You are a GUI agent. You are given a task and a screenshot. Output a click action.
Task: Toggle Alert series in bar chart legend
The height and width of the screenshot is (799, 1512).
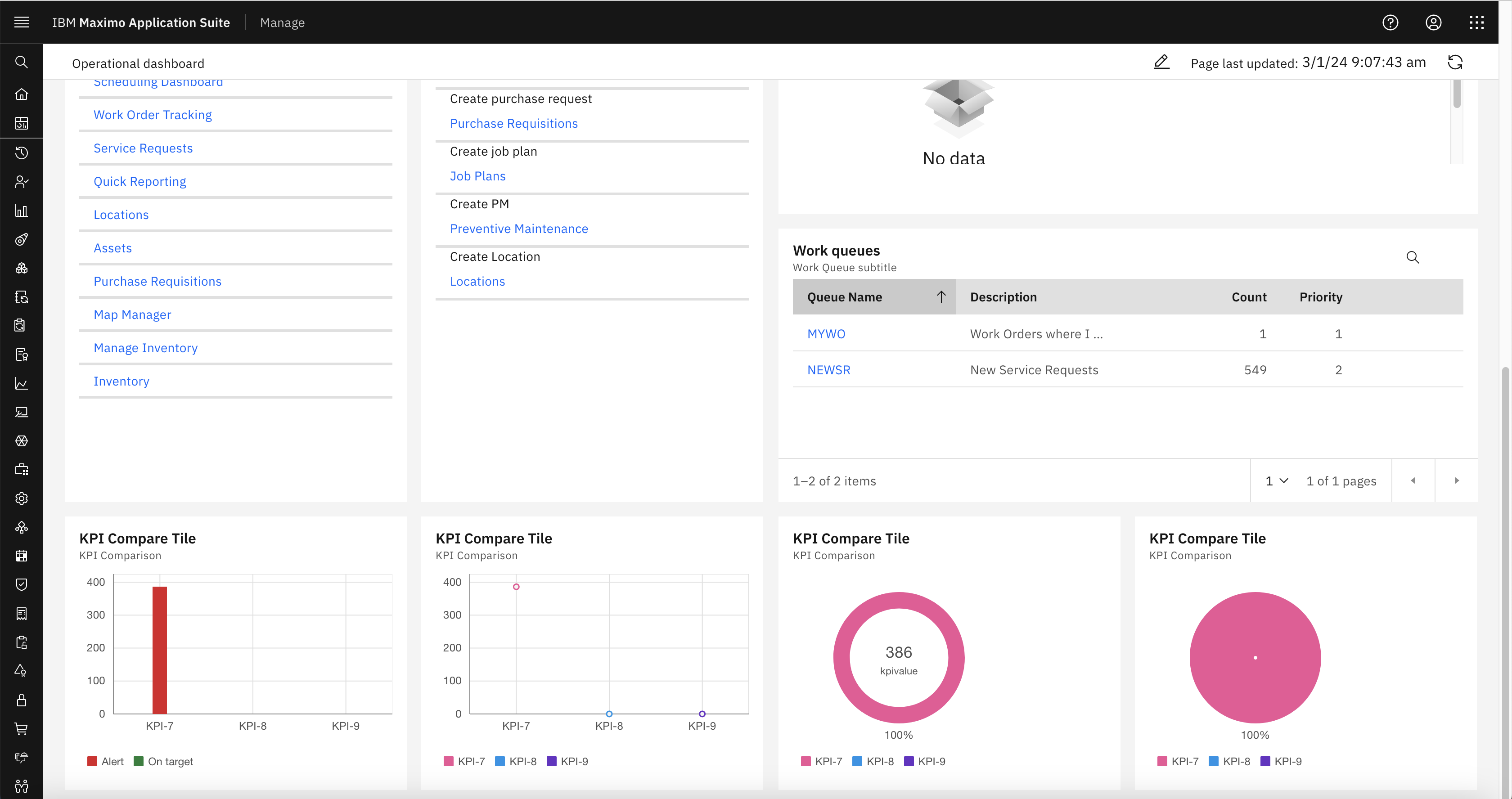click(106, 762)
